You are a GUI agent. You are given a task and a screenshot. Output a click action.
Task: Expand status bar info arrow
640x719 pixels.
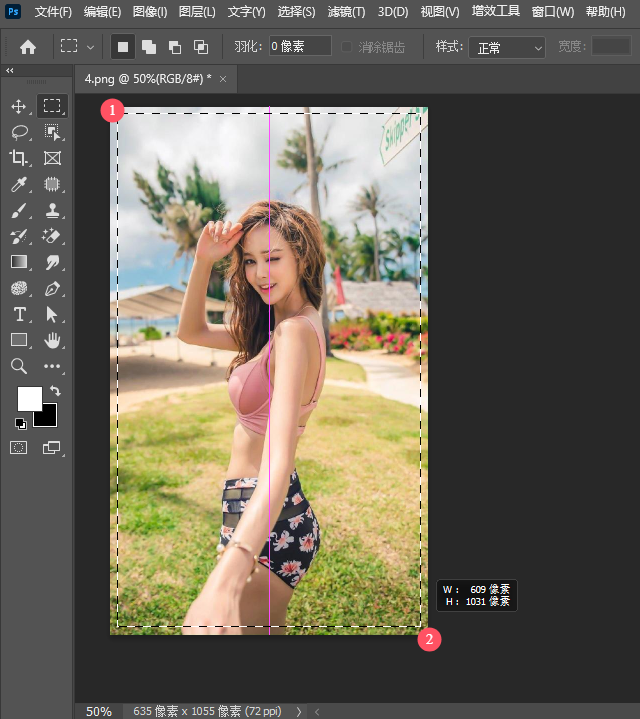pos(299,712)
